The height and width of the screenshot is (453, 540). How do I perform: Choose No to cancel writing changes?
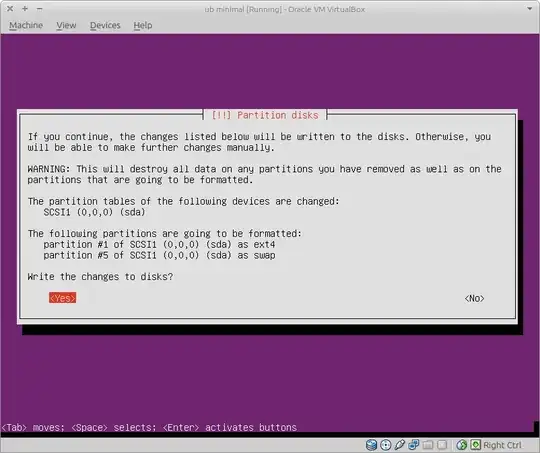[474, 298]
